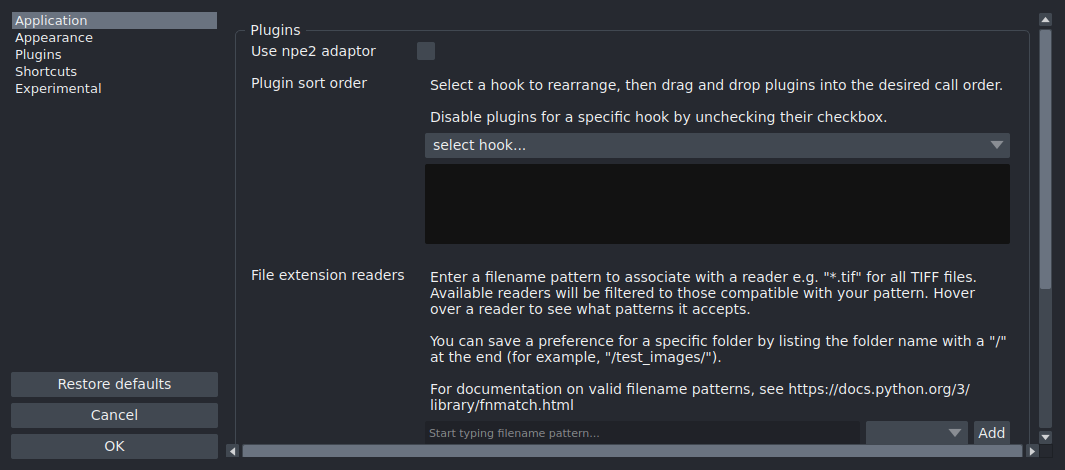This screenshot has height=470, width=1065.
Task: Click the left arrow of horizontal scrollbar
Action: 232,451
